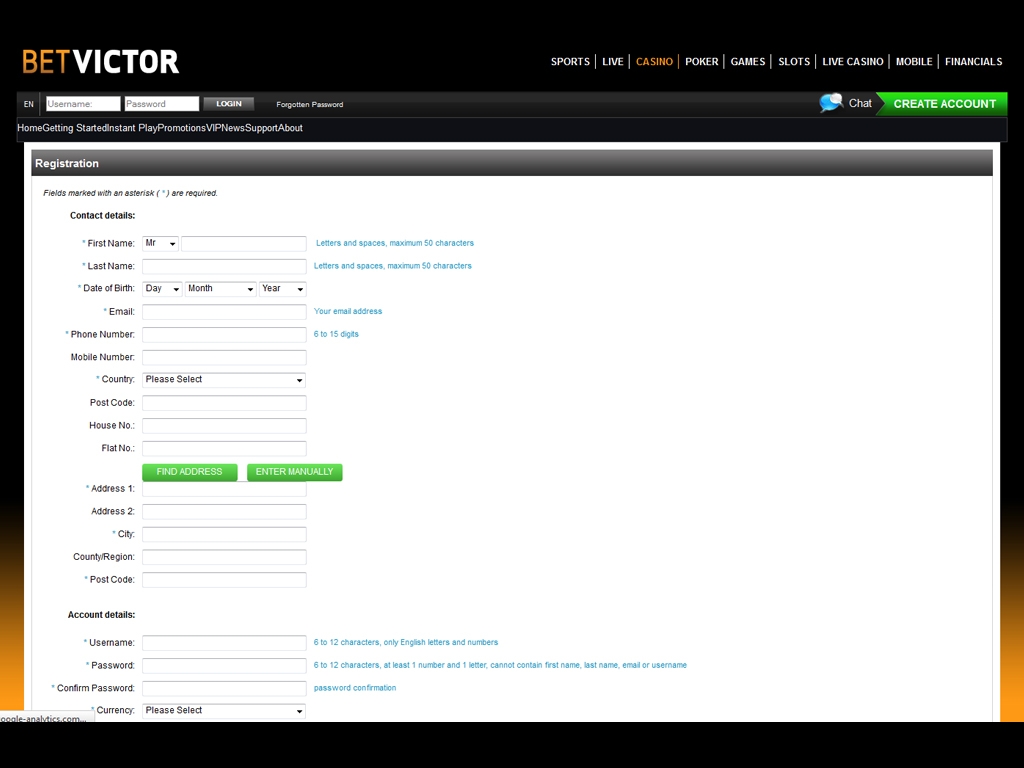Viewport: 1024px width, 768px height.
Task: Click the EN language selector
Action: click(29, 104)
